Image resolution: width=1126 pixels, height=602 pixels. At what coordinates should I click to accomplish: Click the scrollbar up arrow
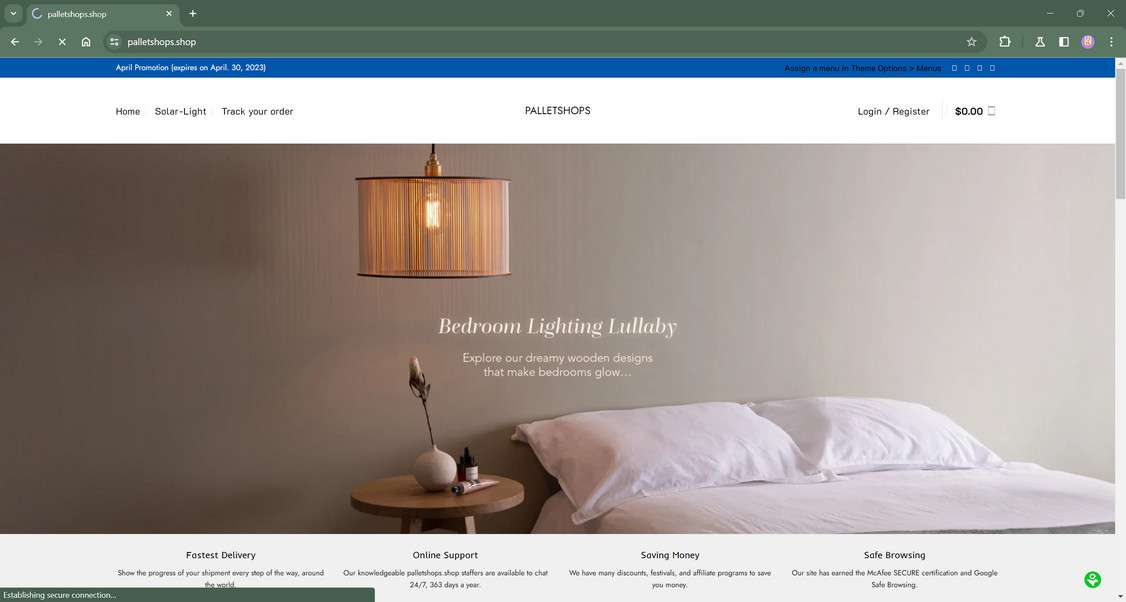coord(1120,63)
